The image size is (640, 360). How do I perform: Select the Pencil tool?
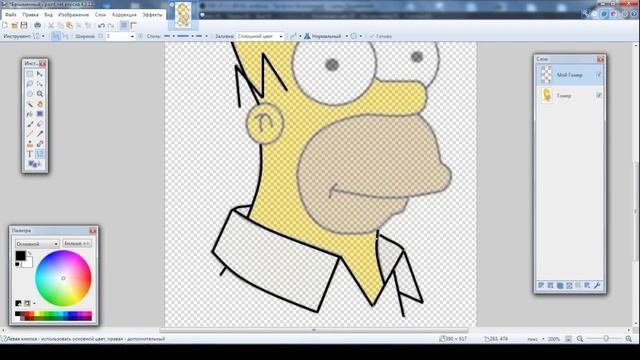tap(30, 134)
